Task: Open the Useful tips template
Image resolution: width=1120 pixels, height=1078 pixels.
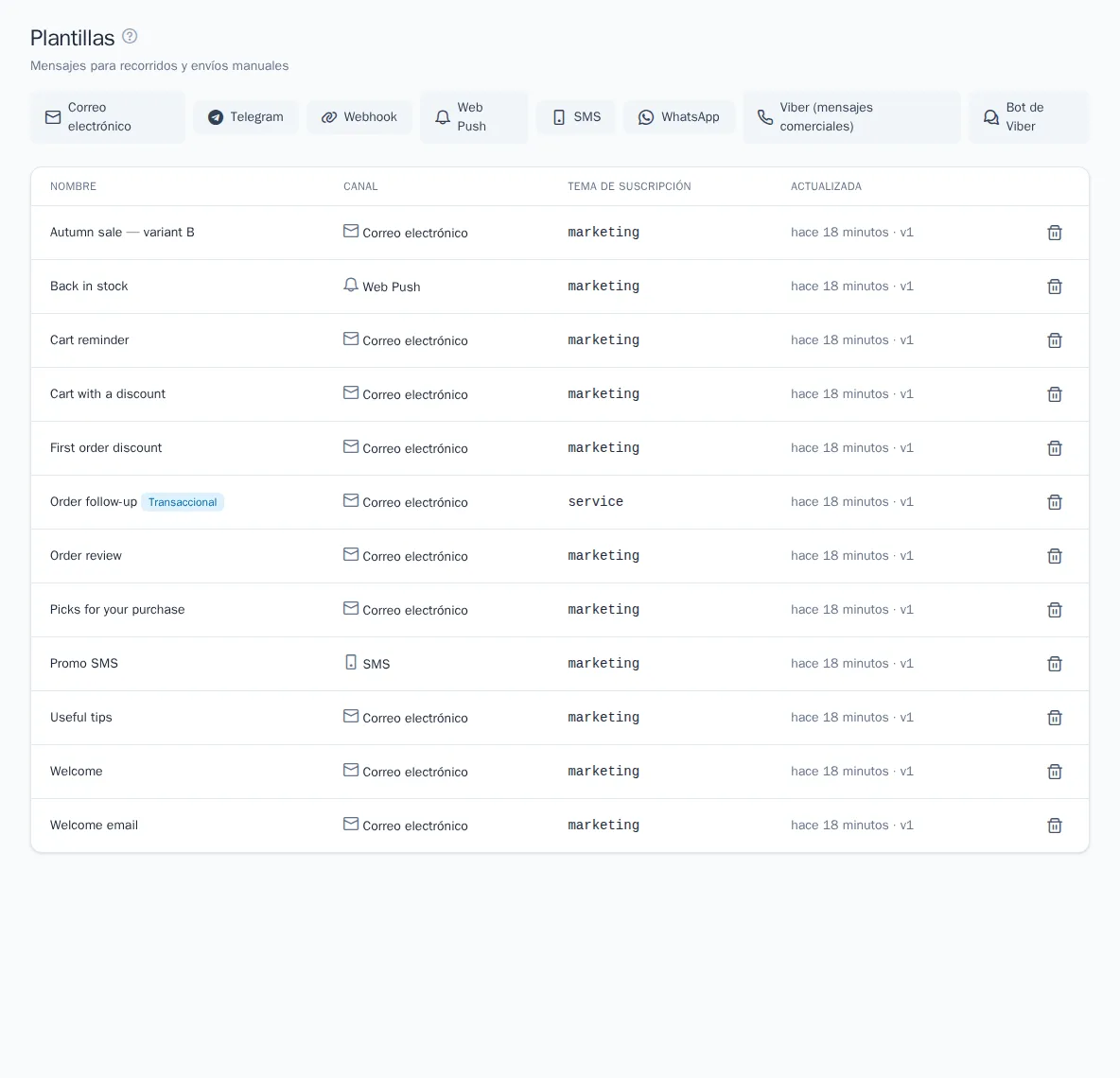Action: (x=81, y=718)
